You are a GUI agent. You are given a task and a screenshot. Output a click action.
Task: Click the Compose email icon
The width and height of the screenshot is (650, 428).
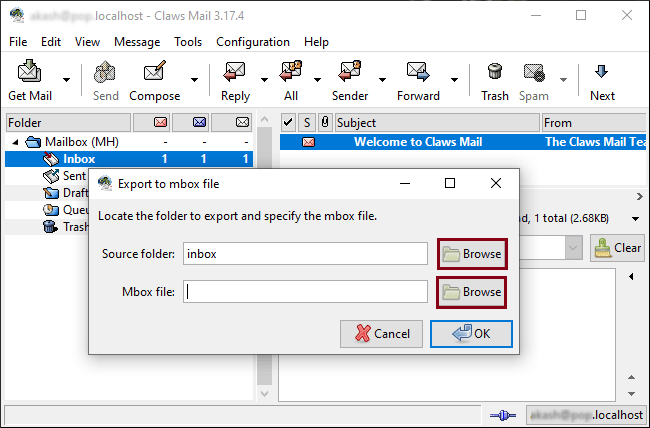pyautogui.click(x=155, y=81)
